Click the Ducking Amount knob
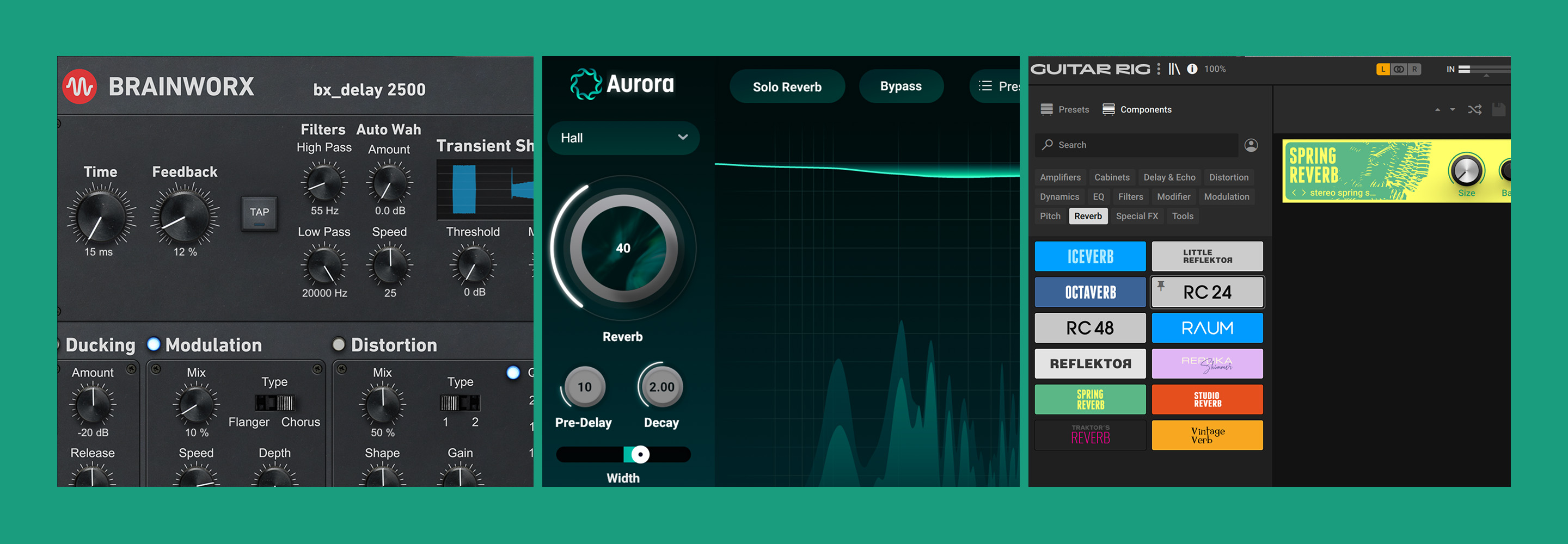This screenshot has height=544, width=1568. click(x=93, y=405)
